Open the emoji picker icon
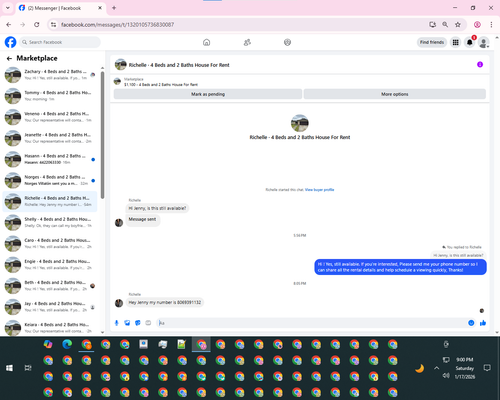The width and height of the screenshot is (500, 400). pyautogui.click(x=471, y=323)
